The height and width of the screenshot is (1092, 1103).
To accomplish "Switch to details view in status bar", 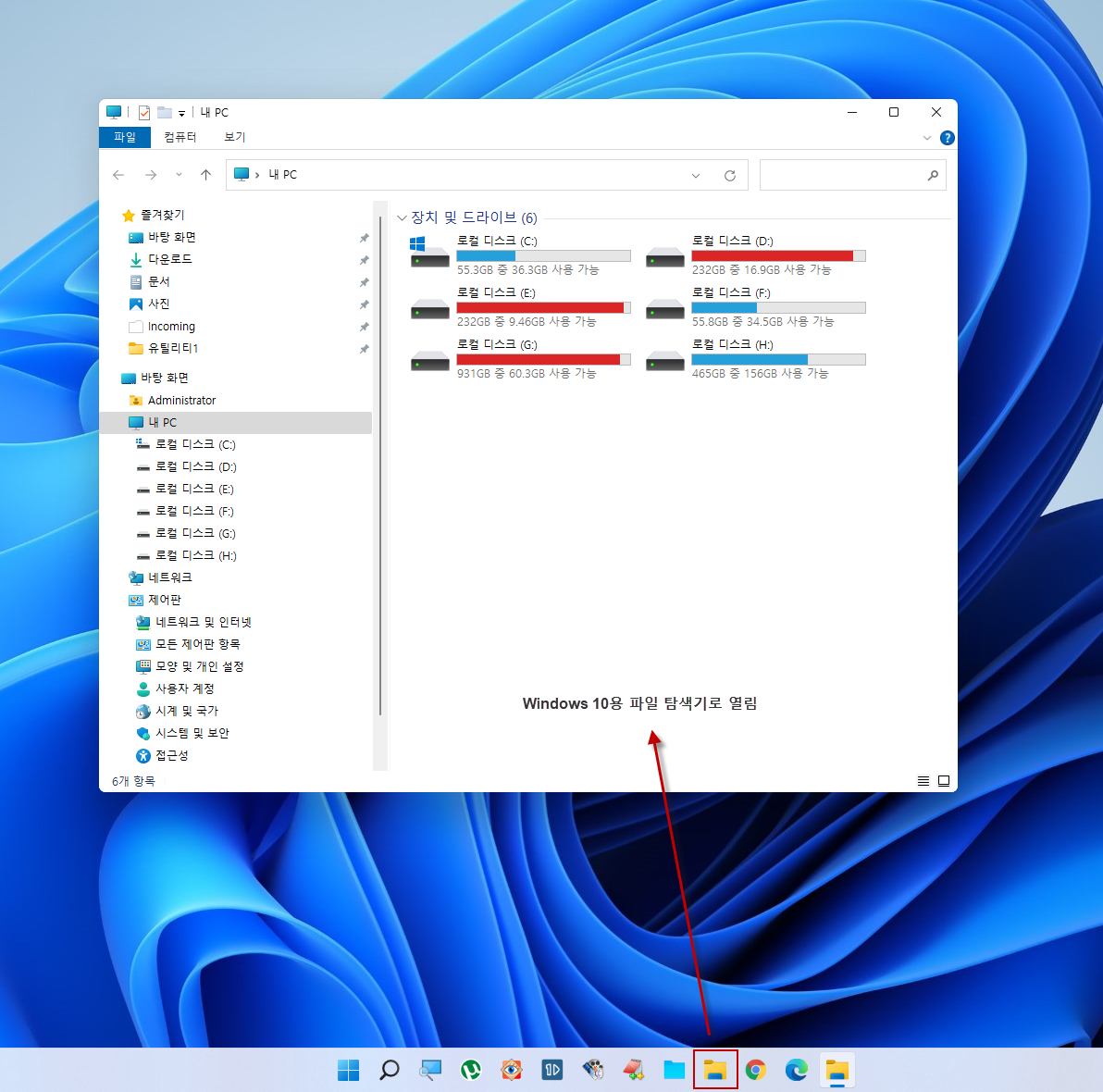I will coord(923,781).
